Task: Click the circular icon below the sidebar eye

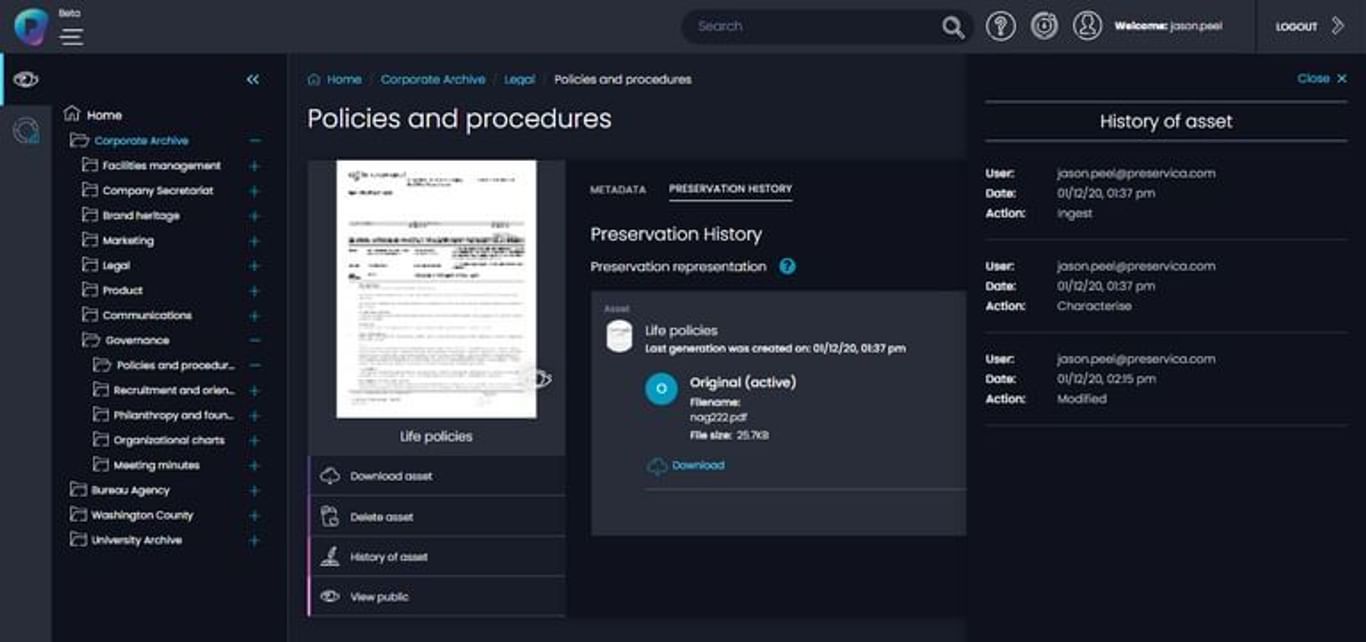Action: (26, 131)
